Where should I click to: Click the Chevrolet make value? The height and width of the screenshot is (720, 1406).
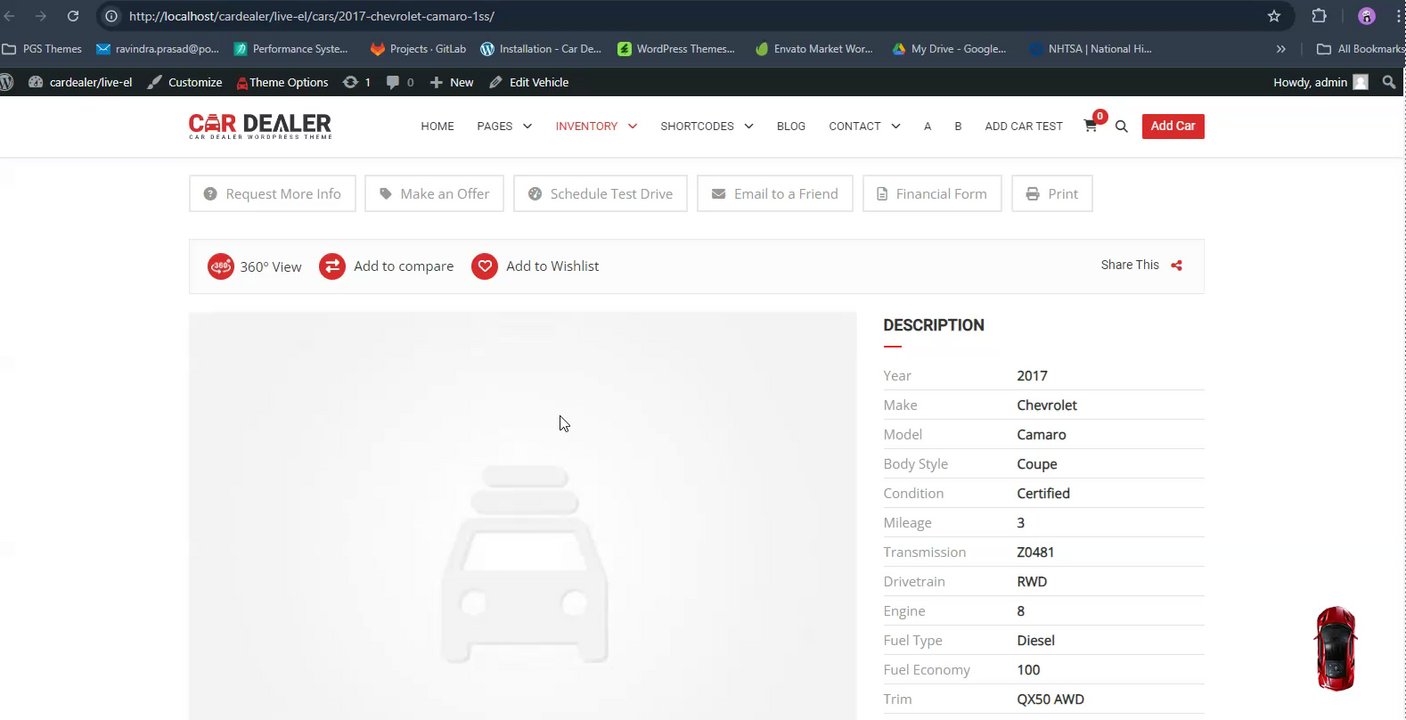[1047, 405]
